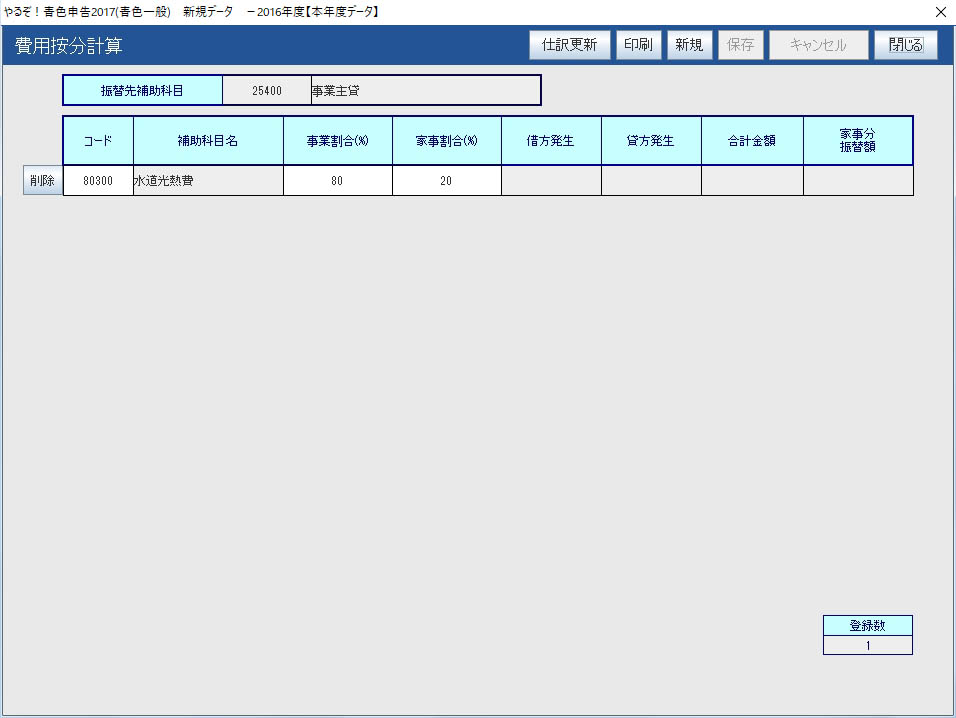
Task: Delete the 水道光熱費 row with 削除
Action: (x=42, y=181)
